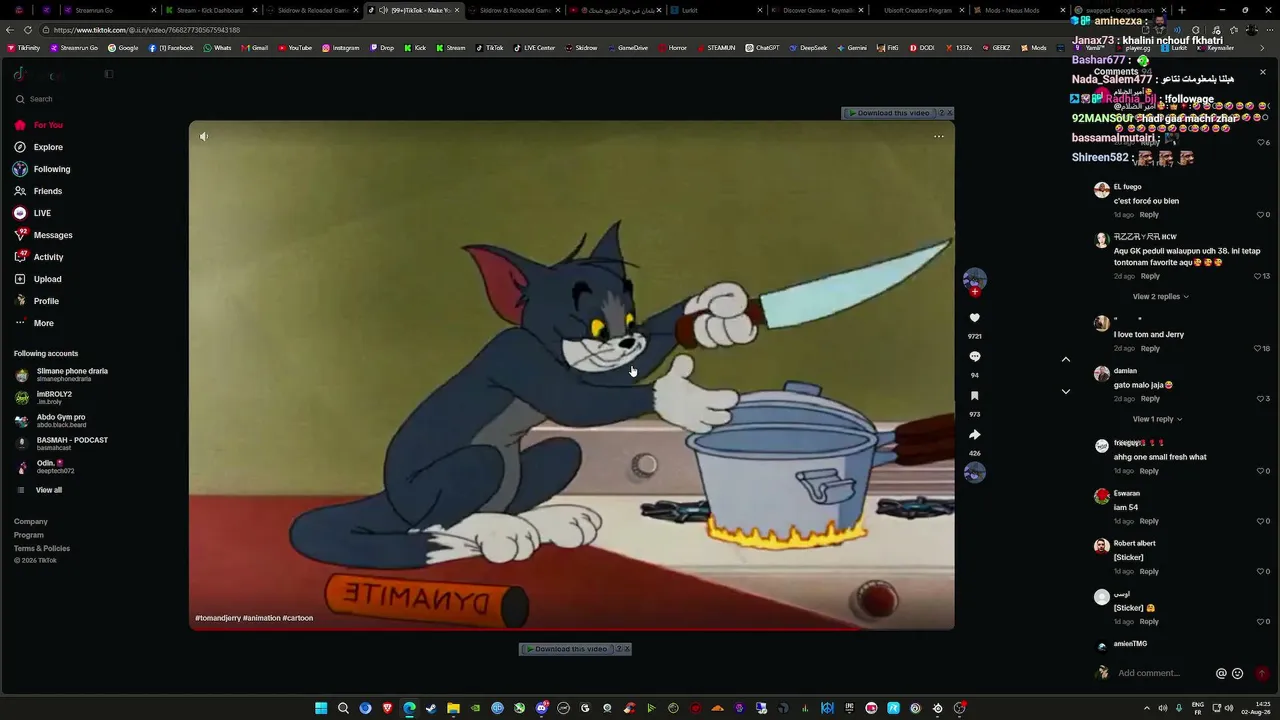The width and height of the screenshot is (1280, 720).
Task: Reply to EL fuego's comment
Action: click(x=1149, y=215)
